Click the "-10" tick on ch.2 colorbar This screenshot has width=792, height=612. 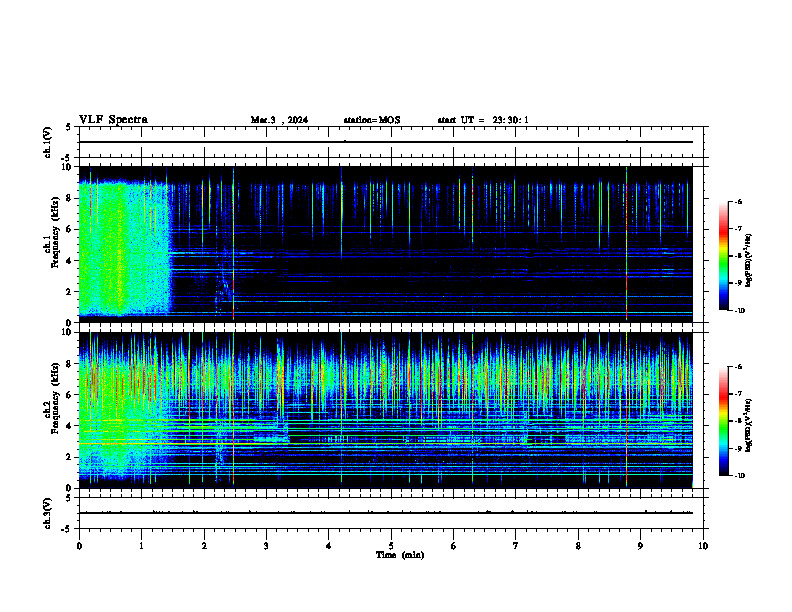point(740,475)
